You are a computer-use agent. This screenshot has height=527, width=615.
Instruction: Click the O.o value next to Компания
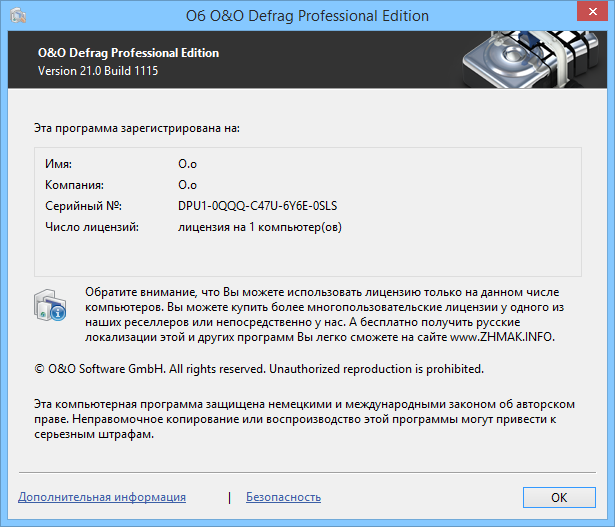(x=187, y=185)
